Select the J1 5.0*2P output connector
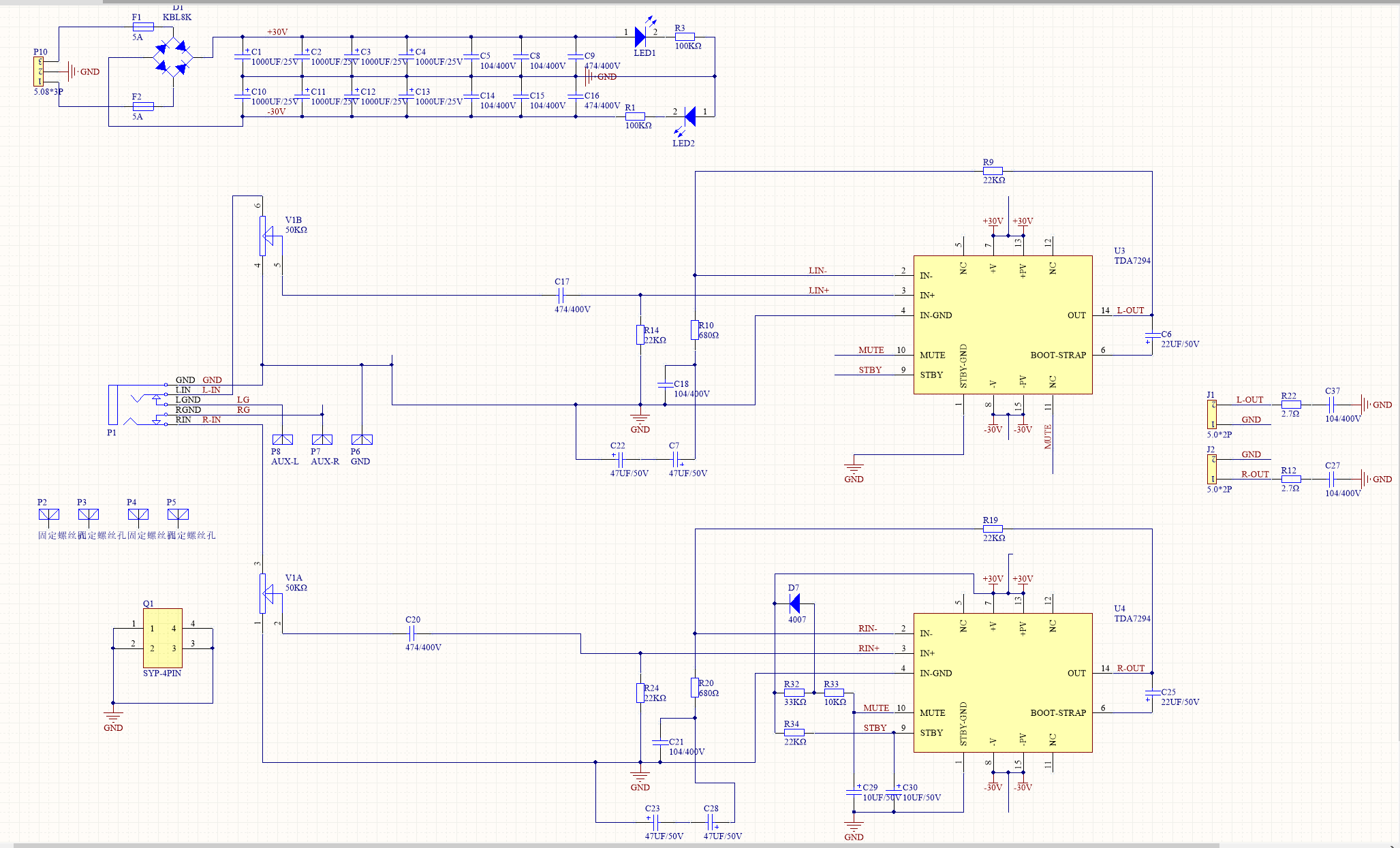This screenshot has width=1400, height=848. (x=1212, y=414)
